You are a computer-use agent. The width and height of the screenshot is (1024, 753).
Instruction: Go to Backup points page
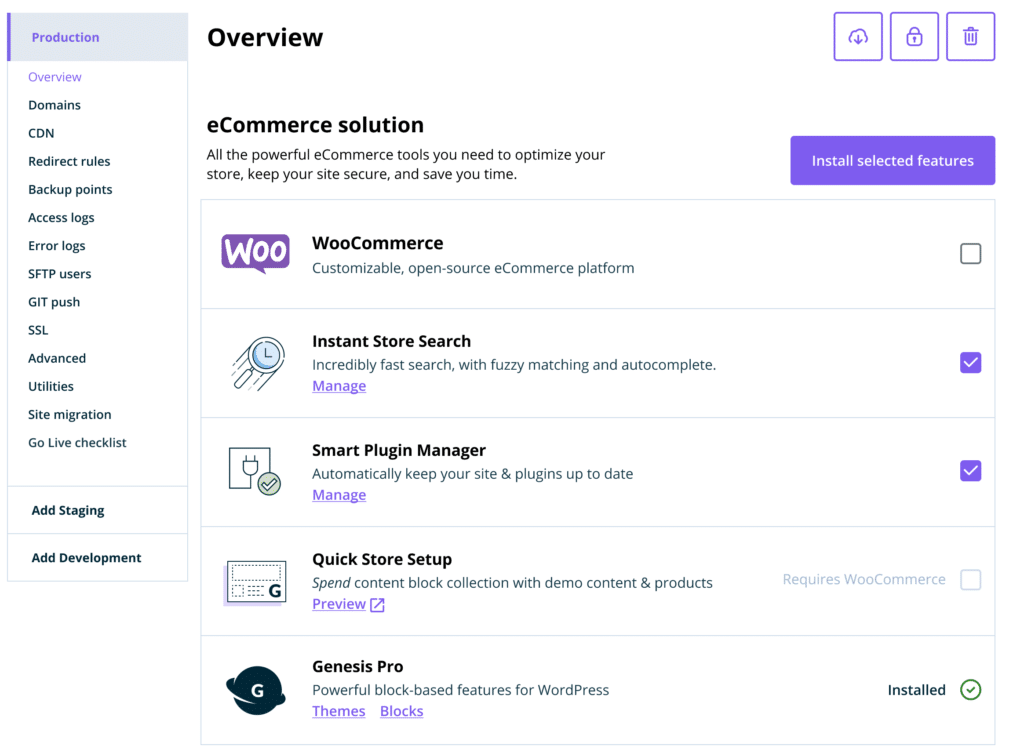click(70, 189)
